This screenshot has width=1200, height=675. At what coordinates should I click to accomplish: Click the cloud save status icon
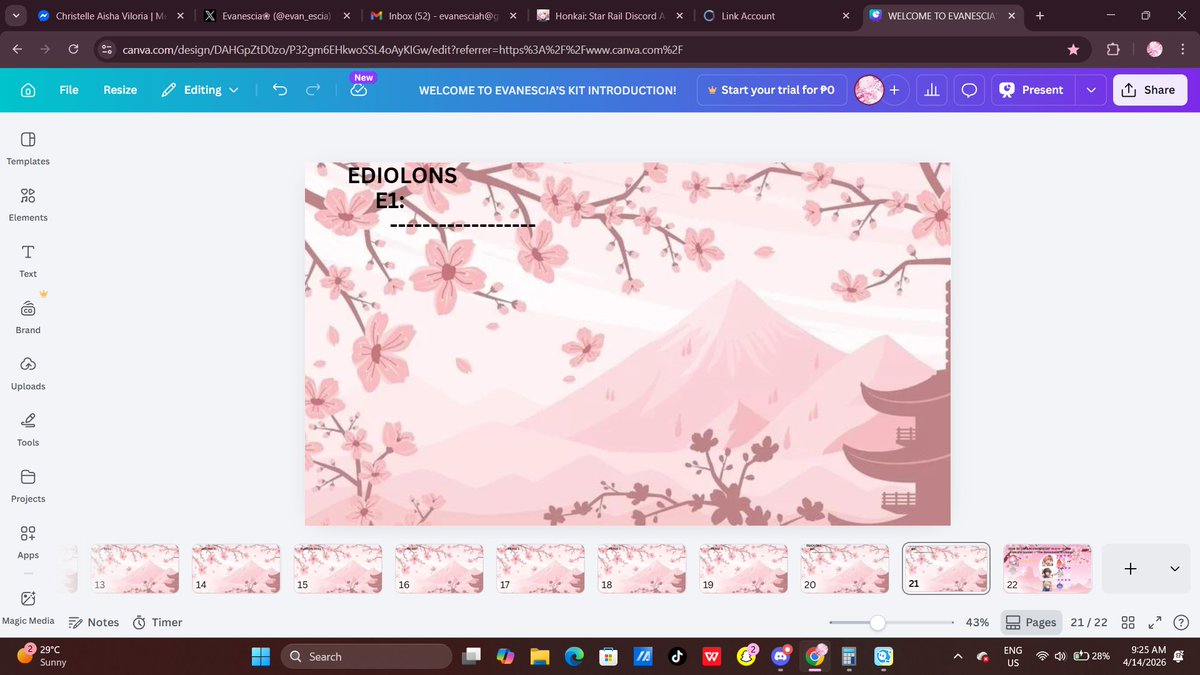(359, 90)
